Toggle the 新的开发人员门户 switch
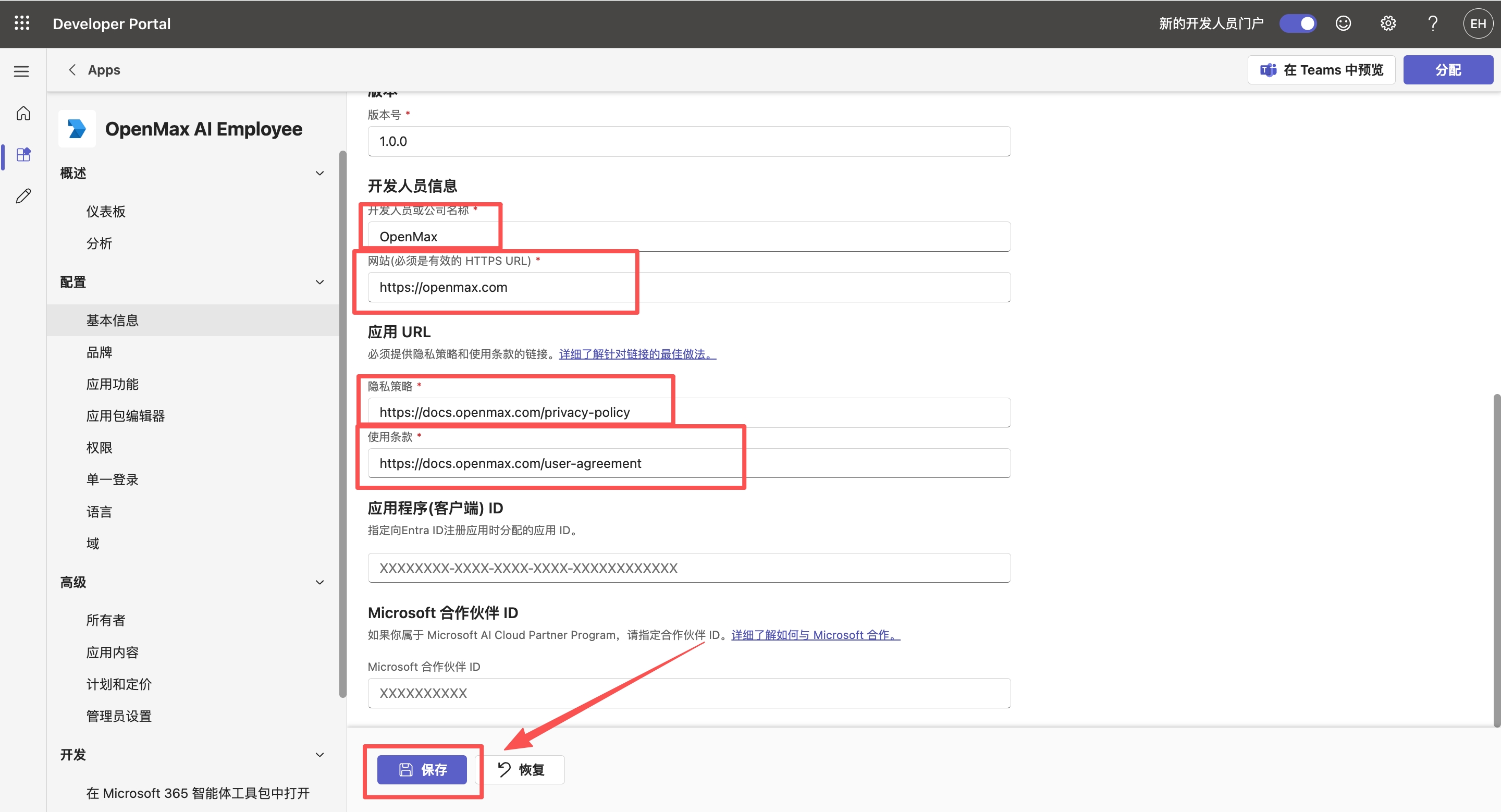The width and height of the screenshot is (1501, 812). coord(1298,23)
